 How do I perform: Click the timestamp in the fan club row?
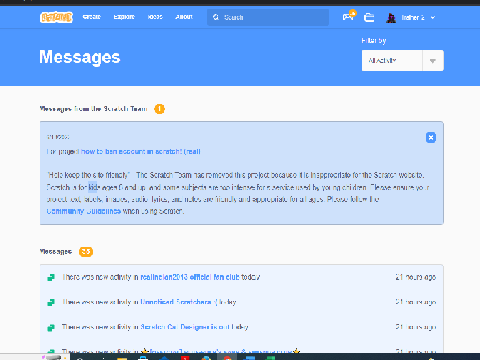[416, 277]
